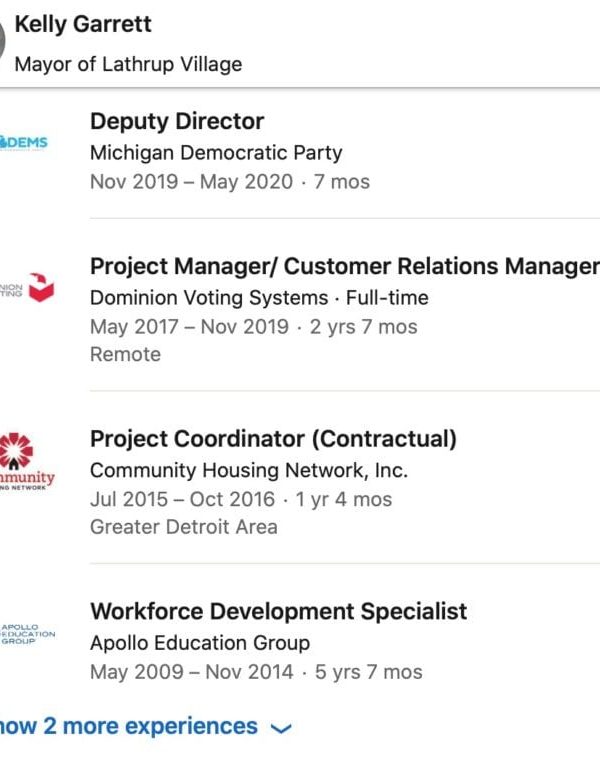The height and width of the screenshot is (776, 600).
Task: Click 'Mayor of Lathrup Village' headline
Action: click(x=128, y=64)
